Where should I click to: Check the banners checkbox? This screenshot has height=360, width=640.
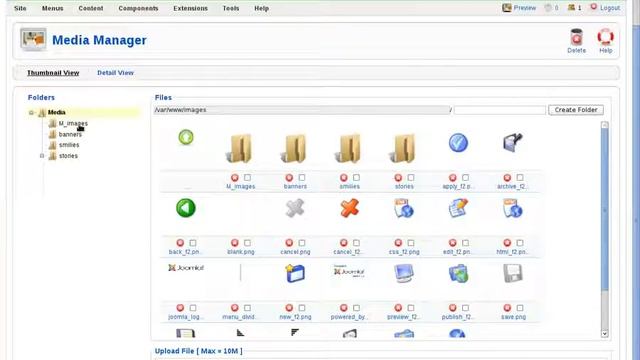[x=302, y=178]
